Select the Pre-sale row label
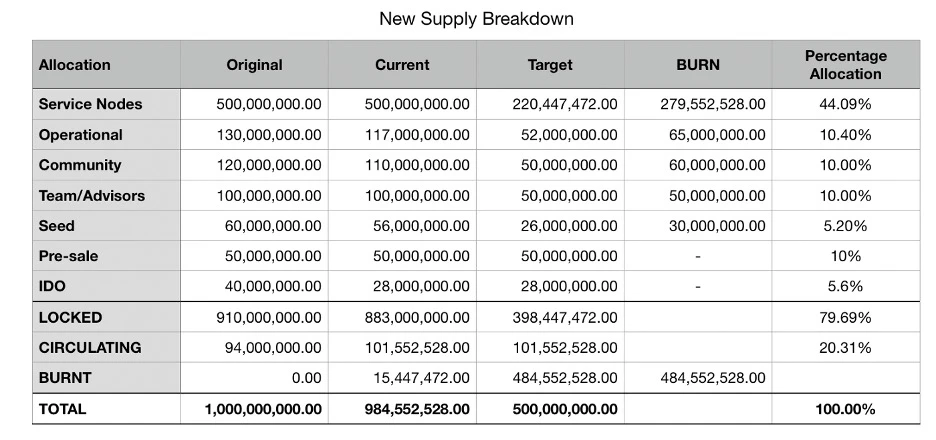Viewport: 936px width, 440px height. pyautogui.click(x=68, y=256)
